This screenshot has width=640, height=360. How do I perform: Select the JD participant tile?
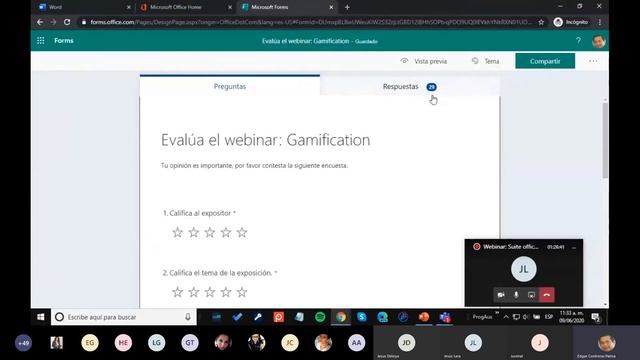coord(407,343)
